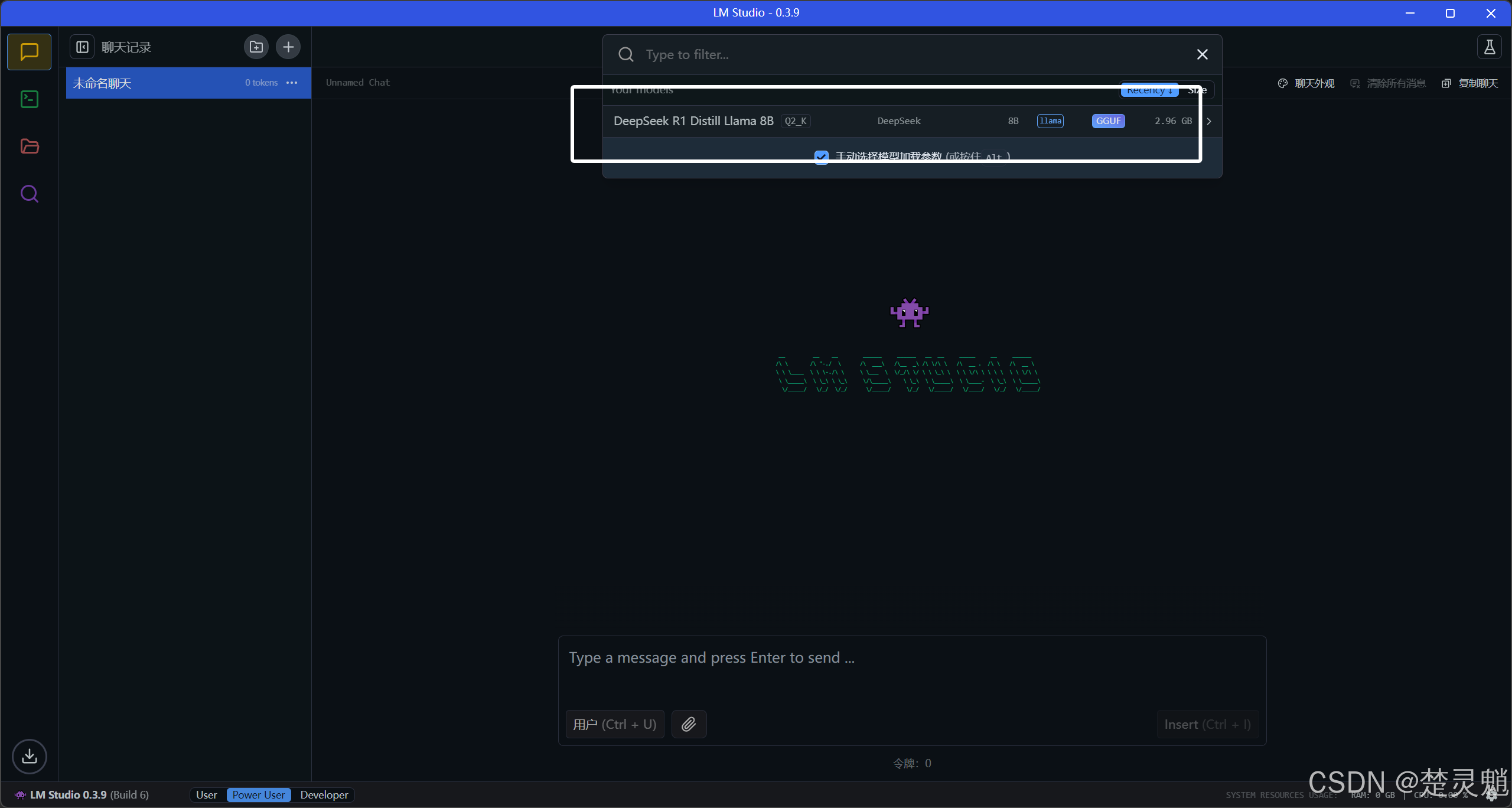Open the Downloads panel icon
Screen dimensions: 1512x808
click(29, 757)
